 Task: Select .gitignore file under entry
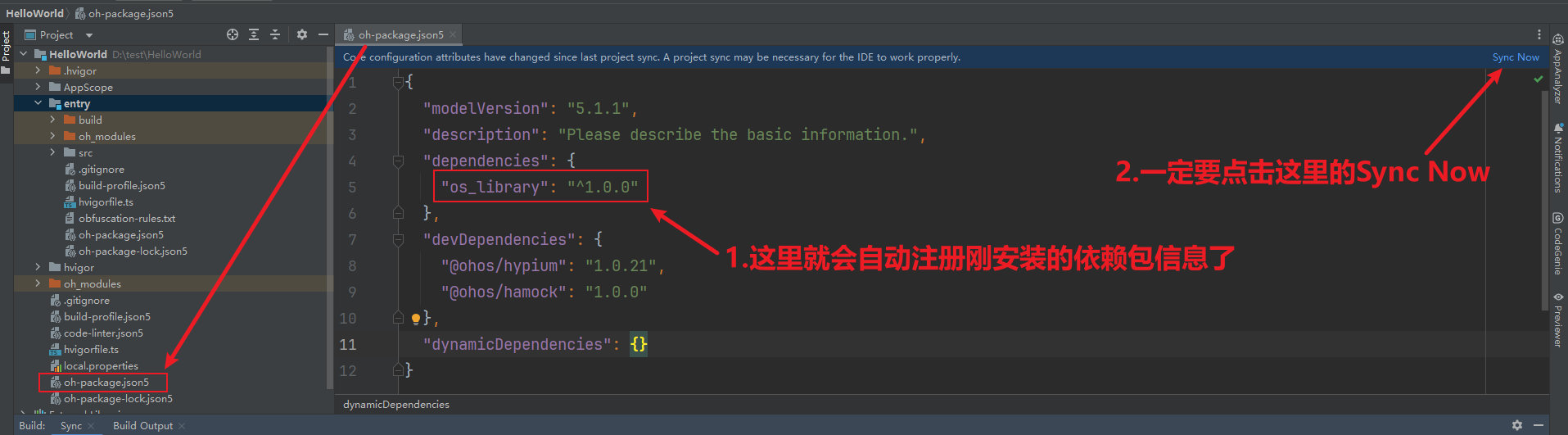click(102, 169)
